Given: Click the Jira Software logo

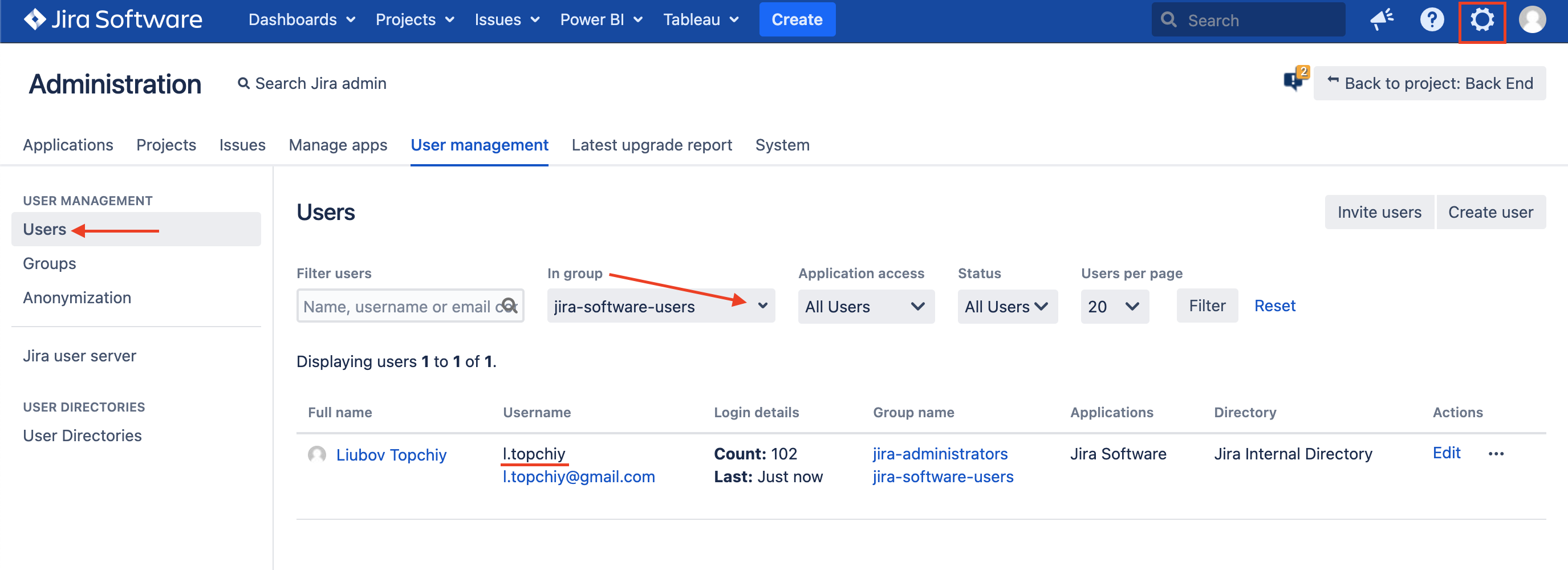Looking at the screenshot, I should pyautogui.click(x=112, y=19).
